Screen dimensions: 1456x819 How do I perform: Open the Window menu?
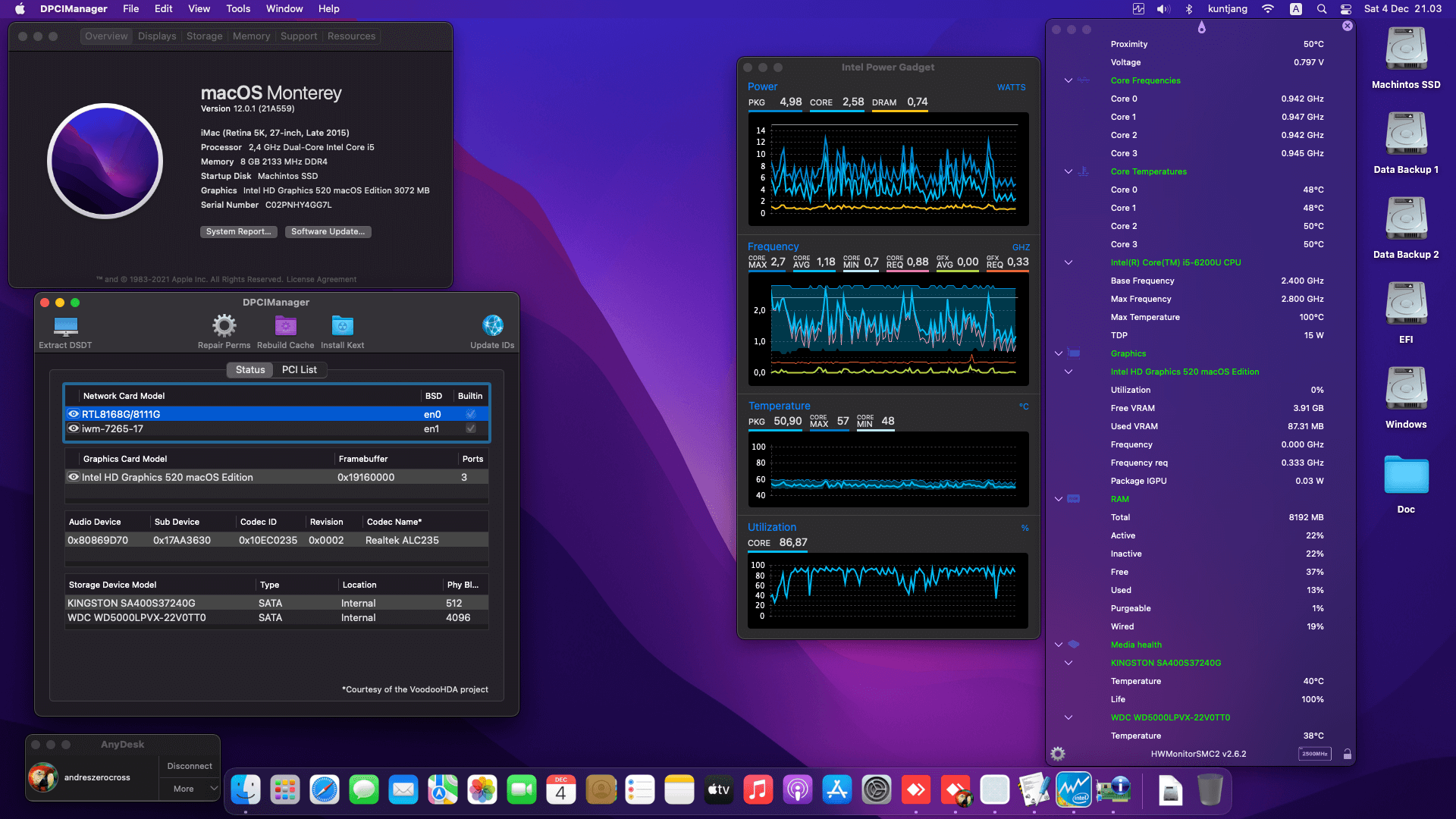pyautogui.click(x=284, y=9)
